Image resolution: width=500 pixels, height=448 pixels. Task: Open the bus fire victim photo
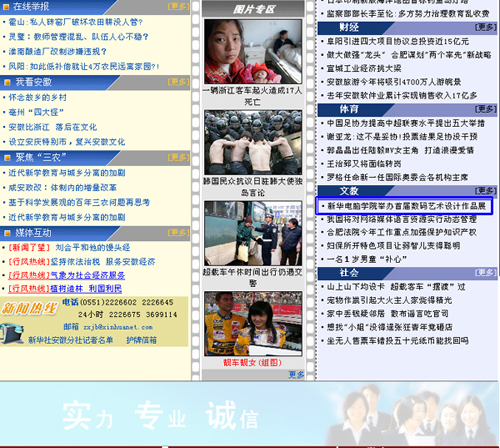click(253, 51)
